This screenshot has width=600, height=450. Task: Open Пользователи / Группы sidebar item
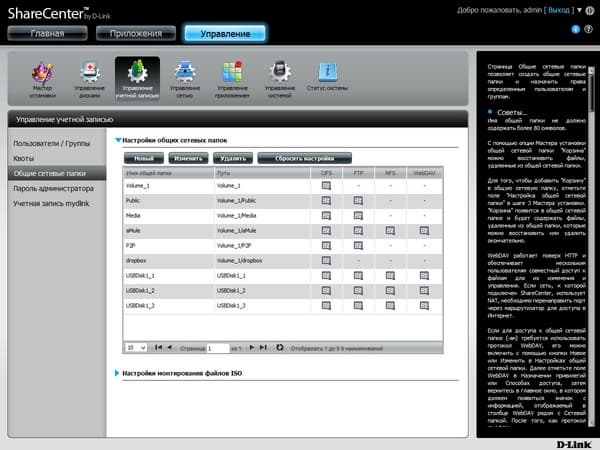pyautogui.click(x=52, y=143)
